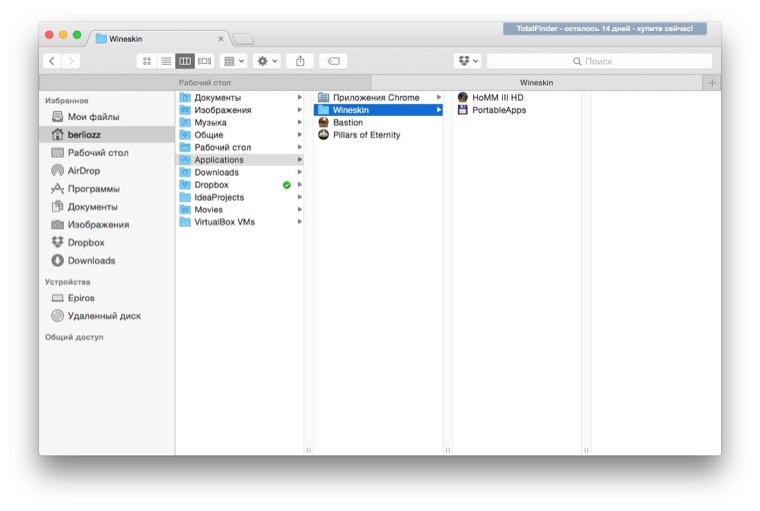
Task: Expand Музыка with its disclosure arrow
Action: coord(300,123)
